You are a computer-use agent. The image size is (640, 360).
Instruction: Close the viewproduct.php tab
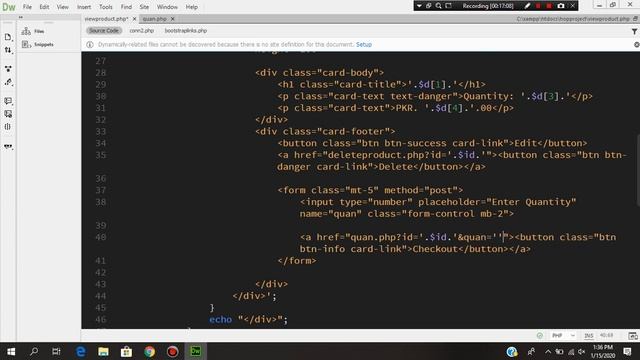(134, 19)
